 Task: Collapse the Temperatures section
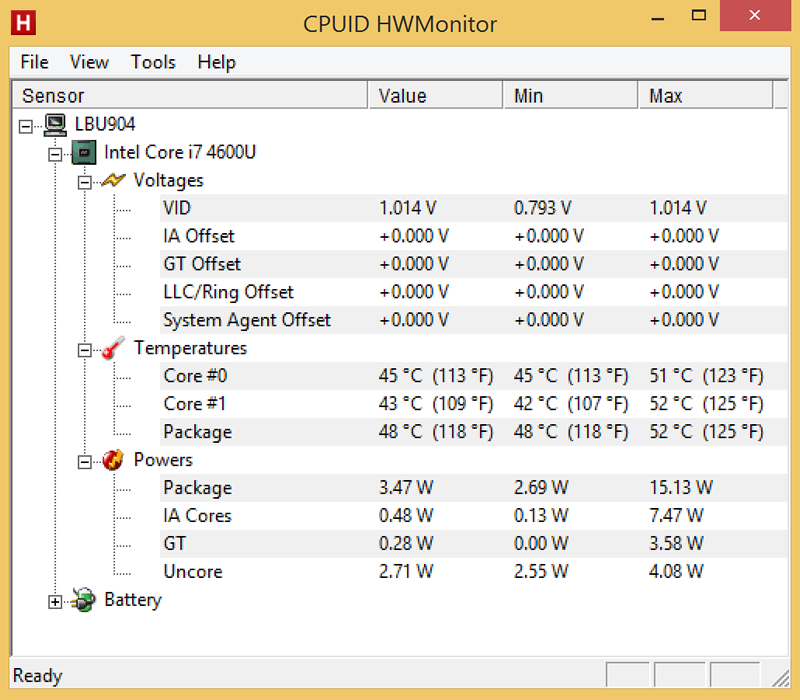(85, 350)
